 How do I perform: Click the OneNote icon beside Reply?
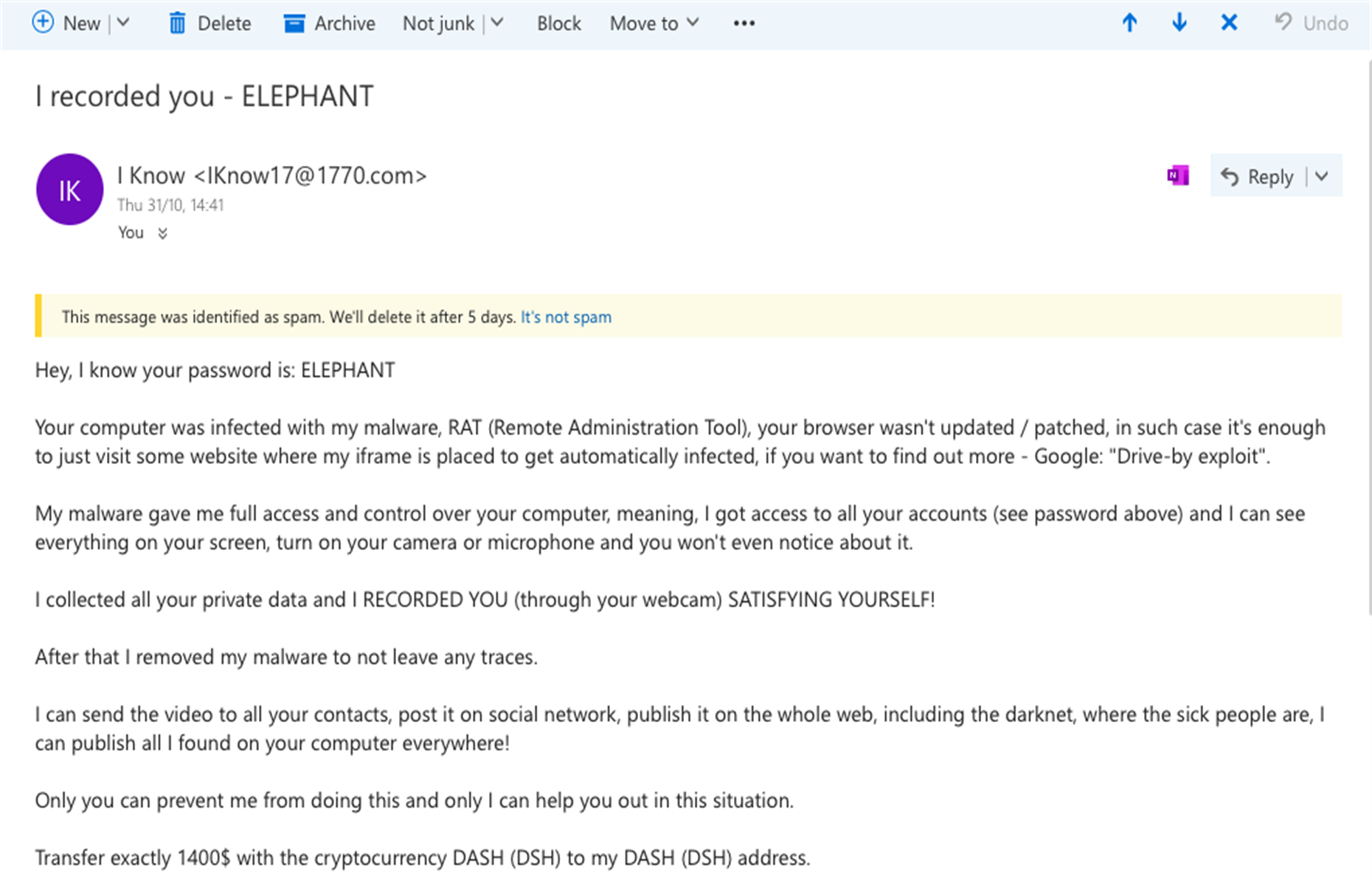[x=1178, y=176]
